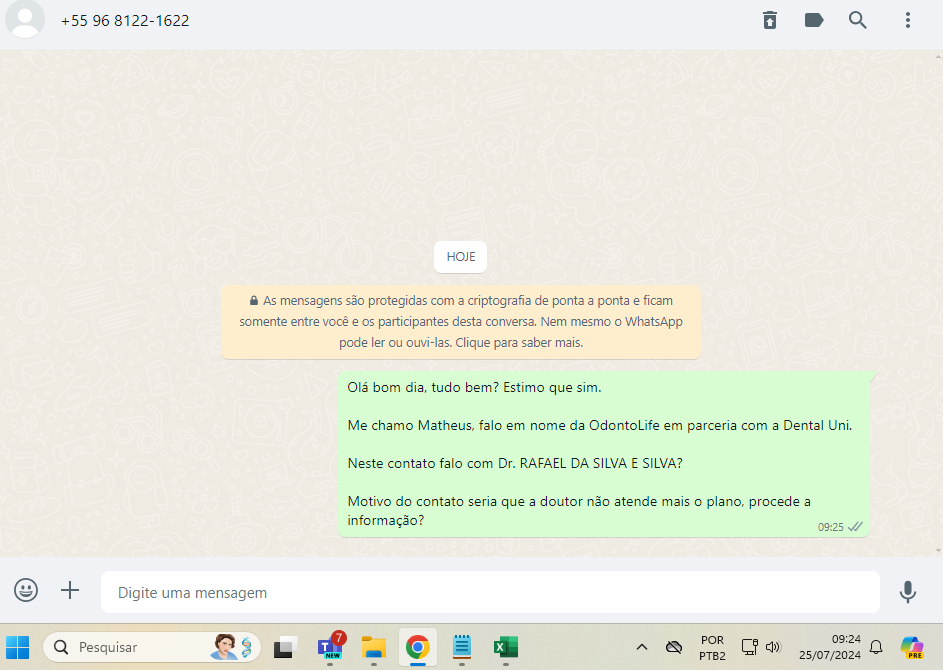The image size is (943, 670).
Task: Open the network display tray icon
Action: click(x=749, y=647)
